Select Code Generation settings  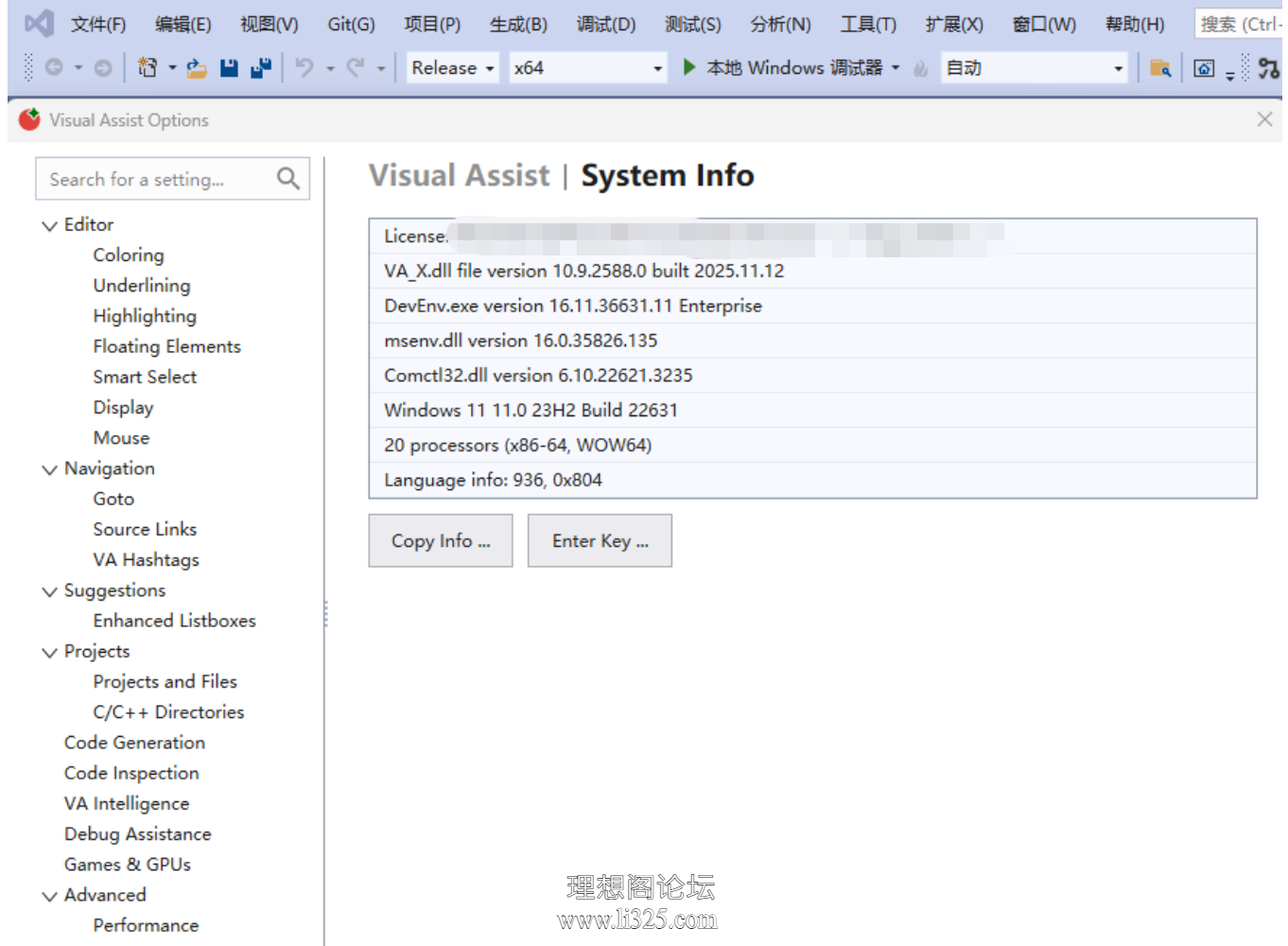tap(134, 743)
